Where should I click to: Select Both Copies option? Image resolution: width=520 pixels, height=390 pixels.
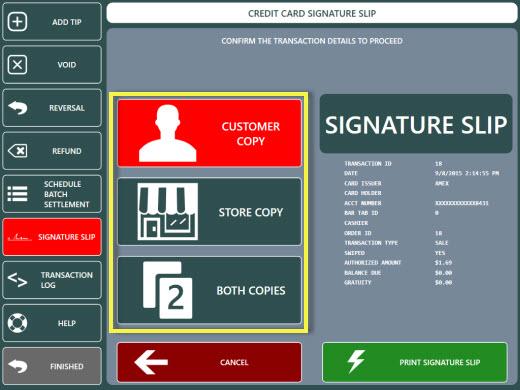pyautogui.click(x=210, y=290)
